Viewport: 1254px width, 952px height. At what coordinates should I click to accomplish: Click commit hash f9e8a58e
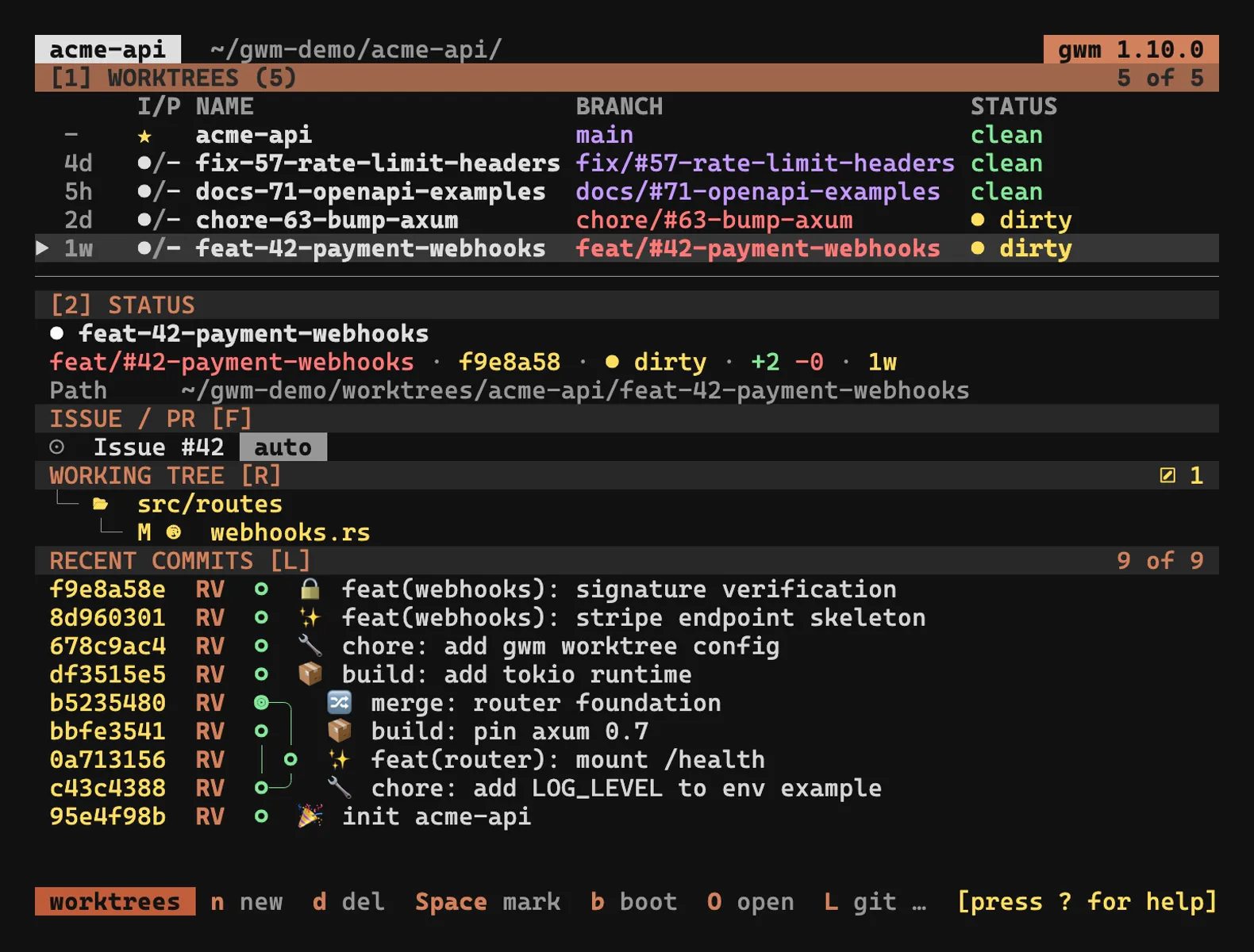click(x=108, y=589)
